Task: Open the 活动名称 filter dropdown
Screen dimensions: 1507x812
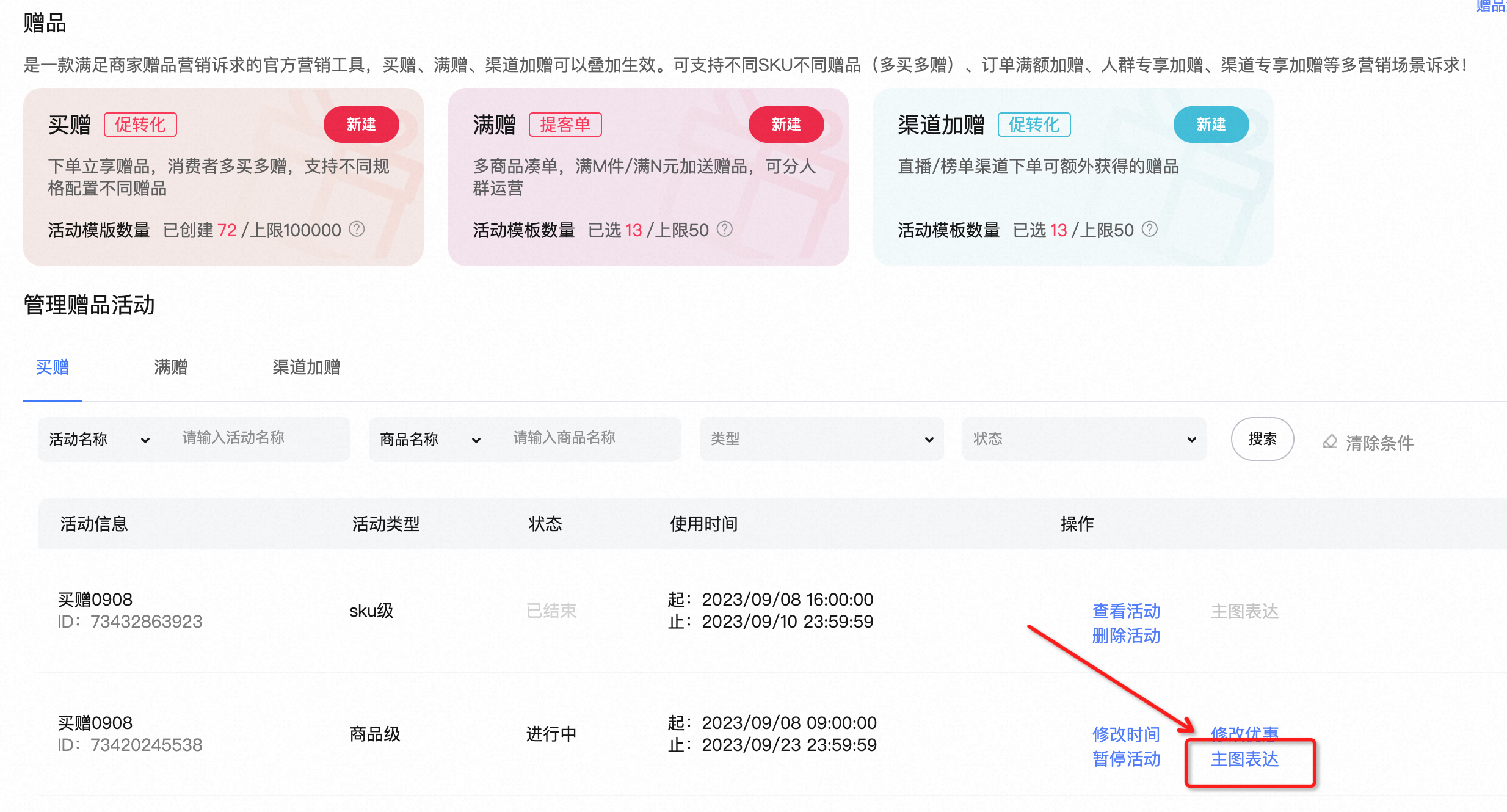Action: (x=100, y=439)
